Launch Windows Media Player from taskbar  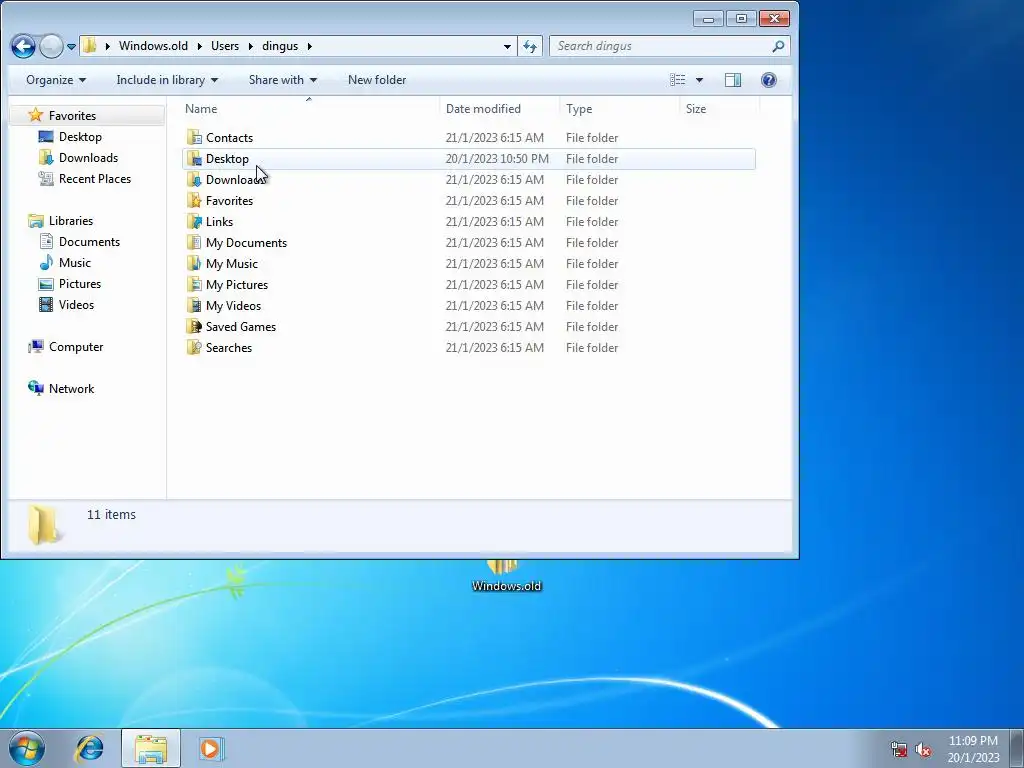[x=210, y=748]
